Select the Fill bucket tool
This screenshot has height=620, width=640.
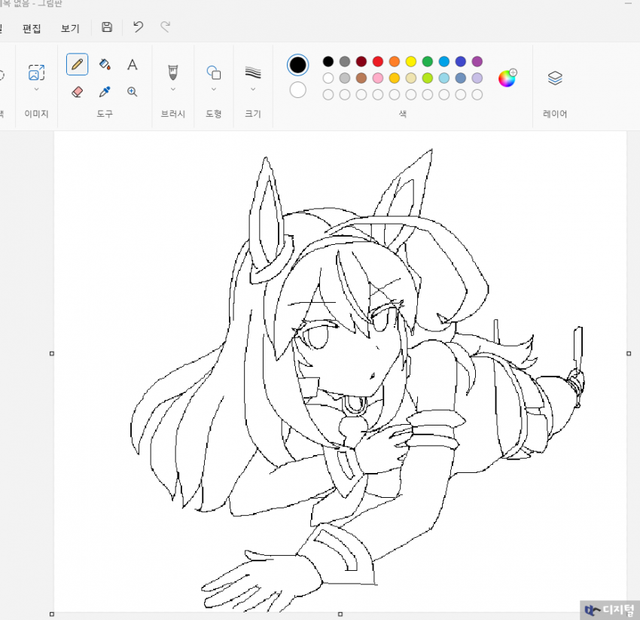104,64
